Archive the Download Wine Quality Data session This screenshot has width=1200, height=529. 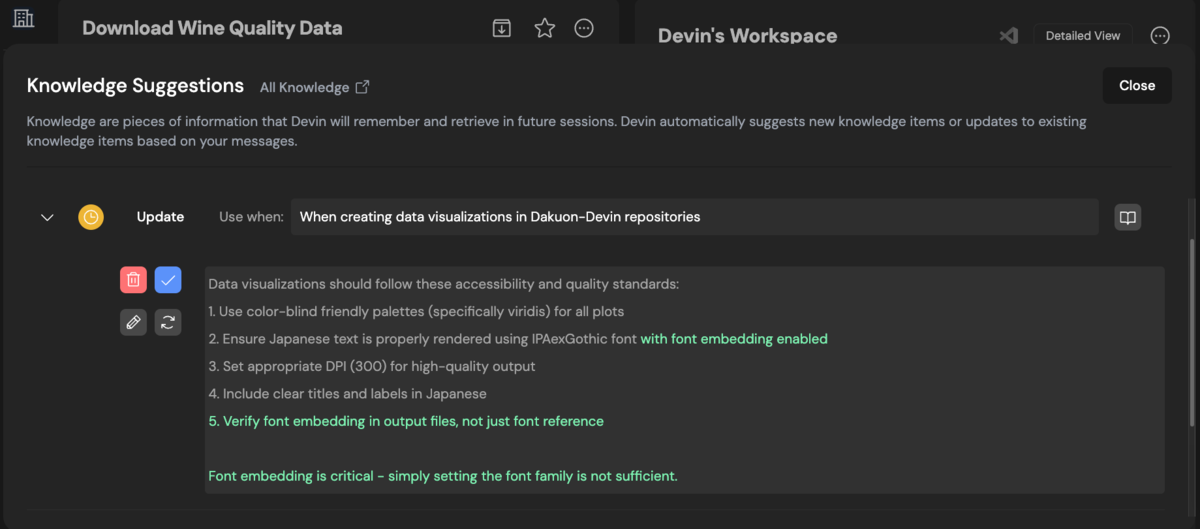(x=502, y=28)
